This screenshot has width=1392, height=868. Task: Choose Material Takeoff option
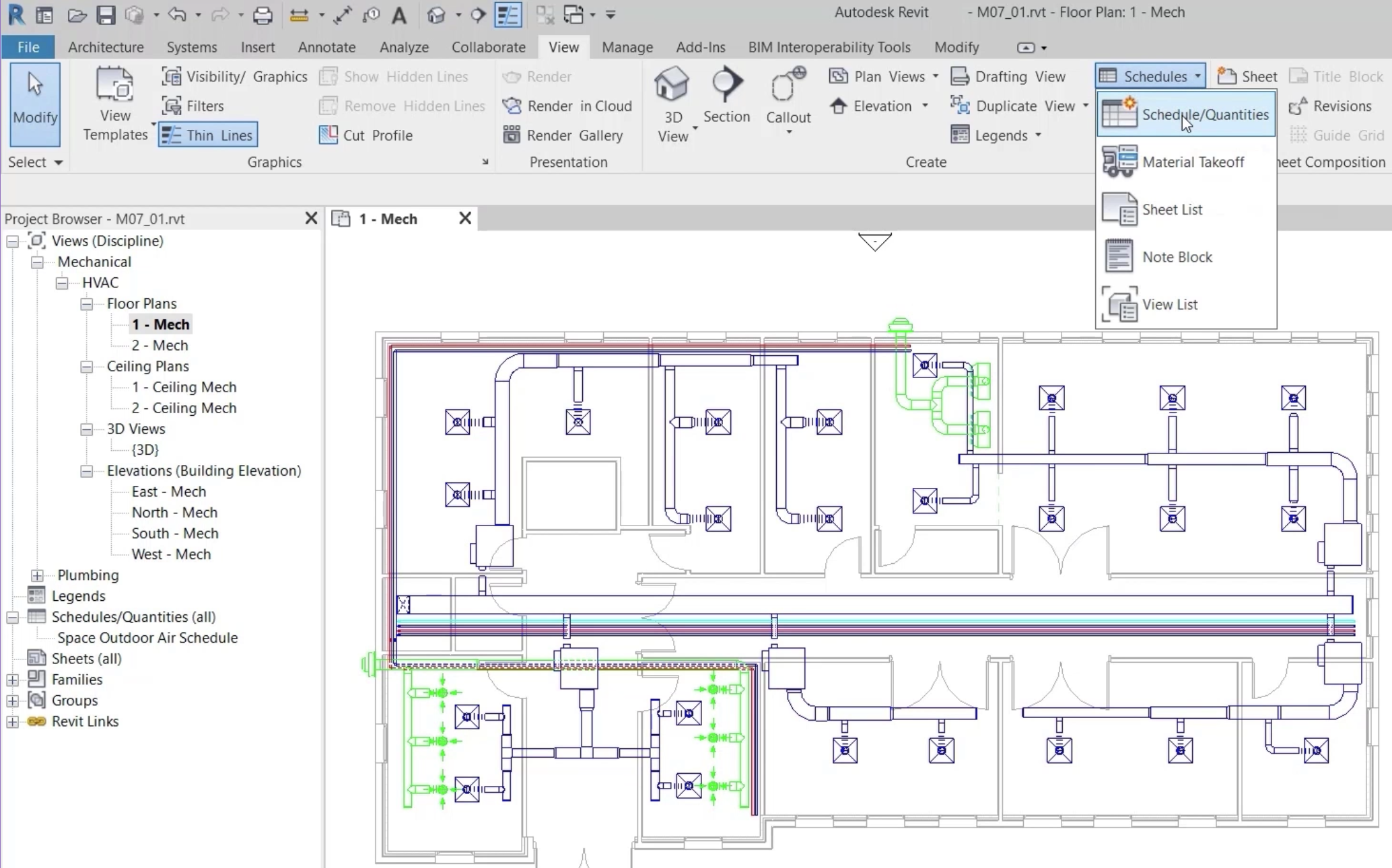[1186, 161]
